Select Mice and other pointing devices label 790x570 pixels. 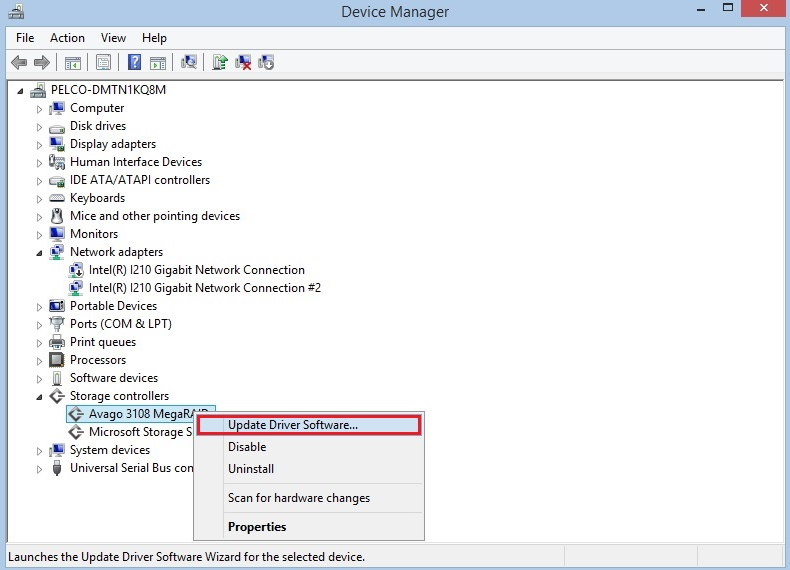pos(155,216)
